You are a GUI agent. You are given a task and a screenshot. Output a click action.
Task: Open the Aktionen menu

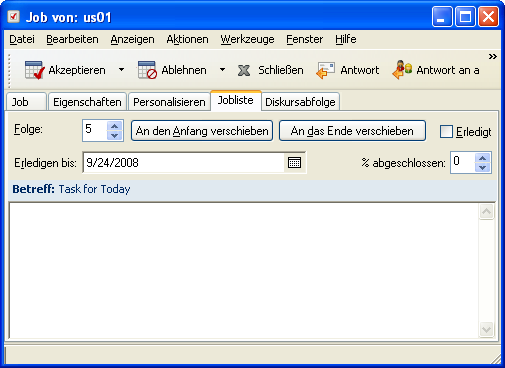[x=188, y=39]
